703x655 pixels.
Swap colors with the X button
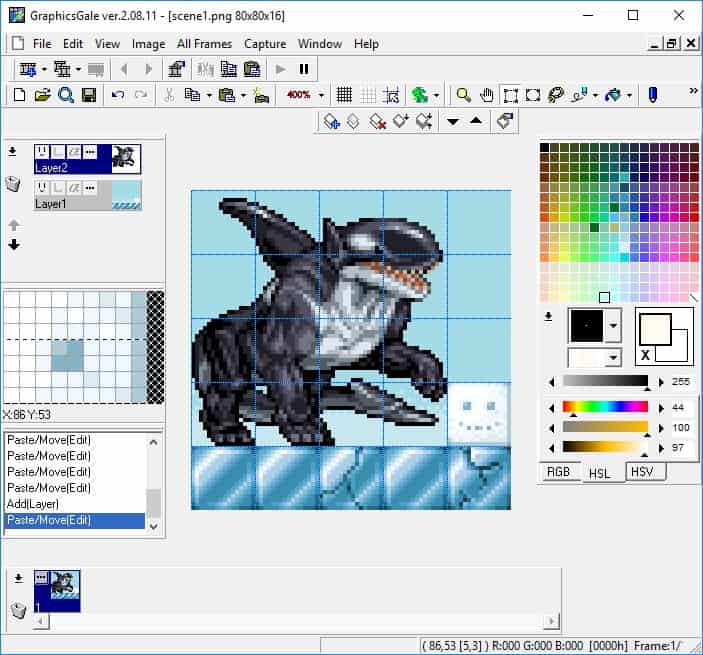point(646,355)
